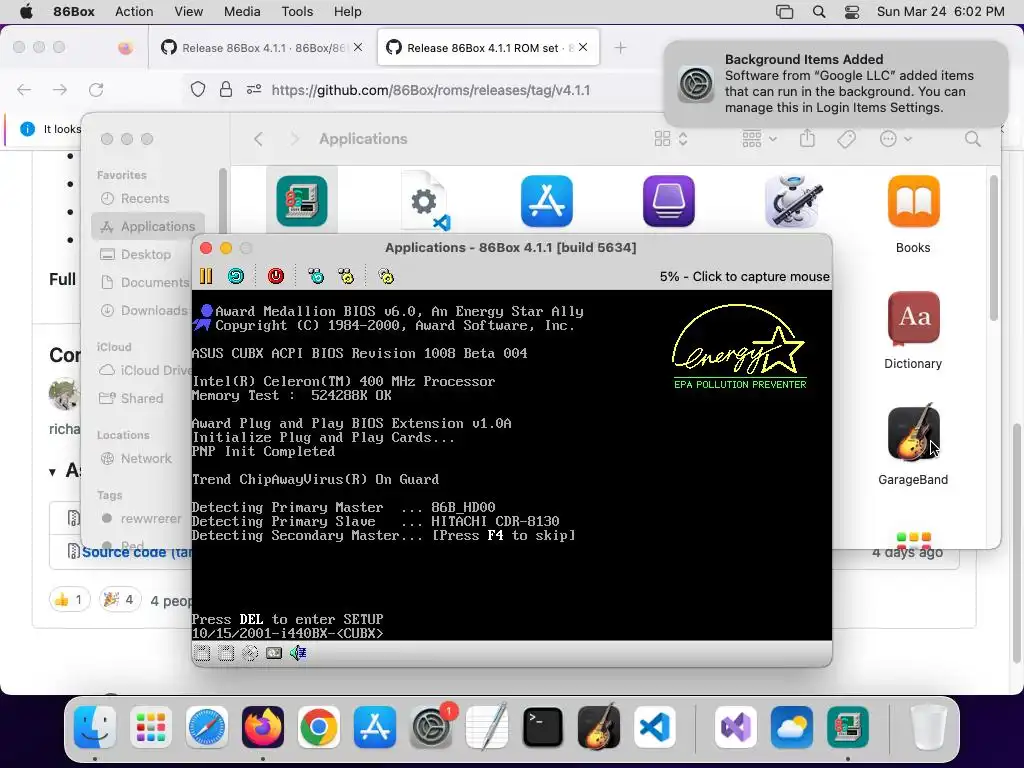Screen dimensions: 1024x768
Task: Close the Release 86Box 4.1.1 ROM set tab
Action: pyautogui.click(x=583, y=47)
